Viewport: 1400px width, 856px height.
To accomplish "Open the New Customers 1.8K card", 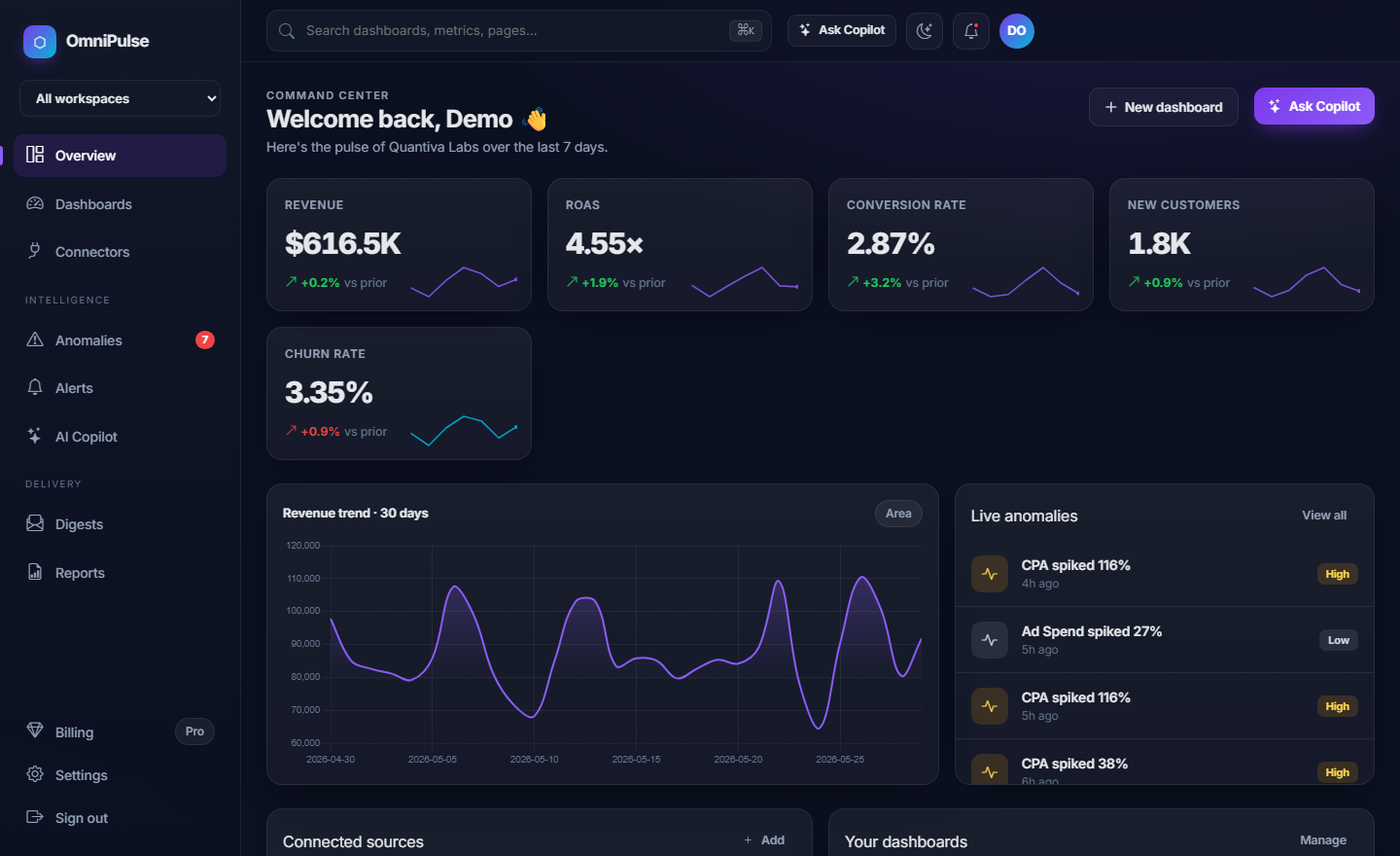I will pos(1242,244).
